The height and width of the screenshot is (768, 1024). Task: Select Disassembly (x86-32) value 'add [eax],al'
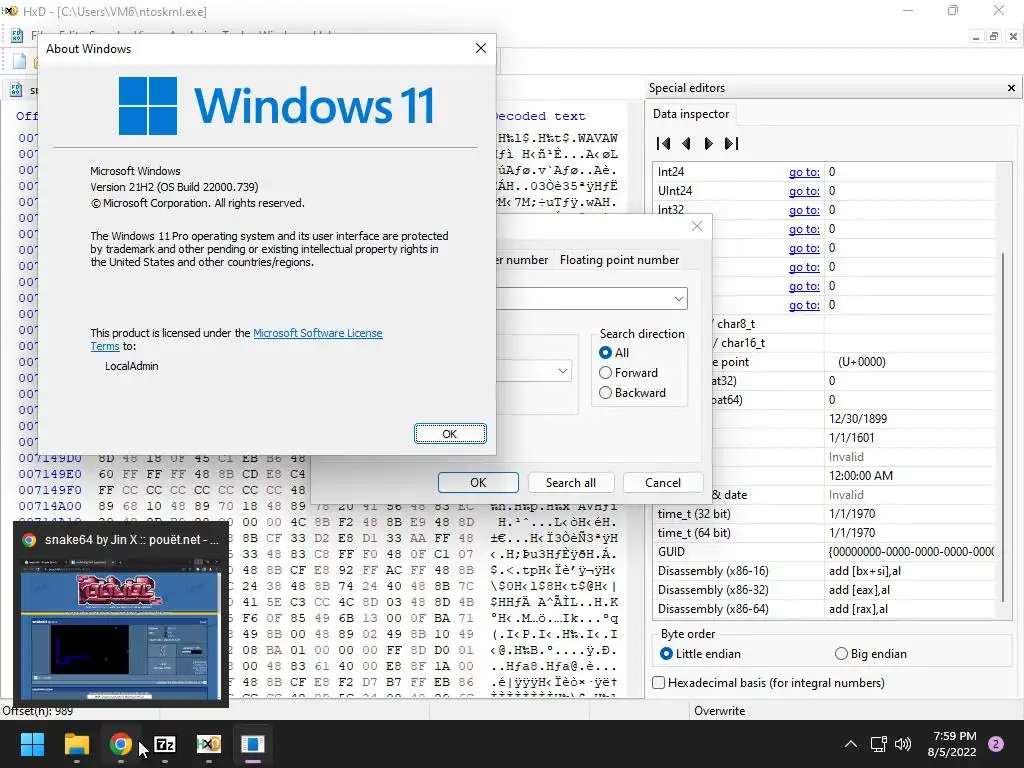pos(859,590)
